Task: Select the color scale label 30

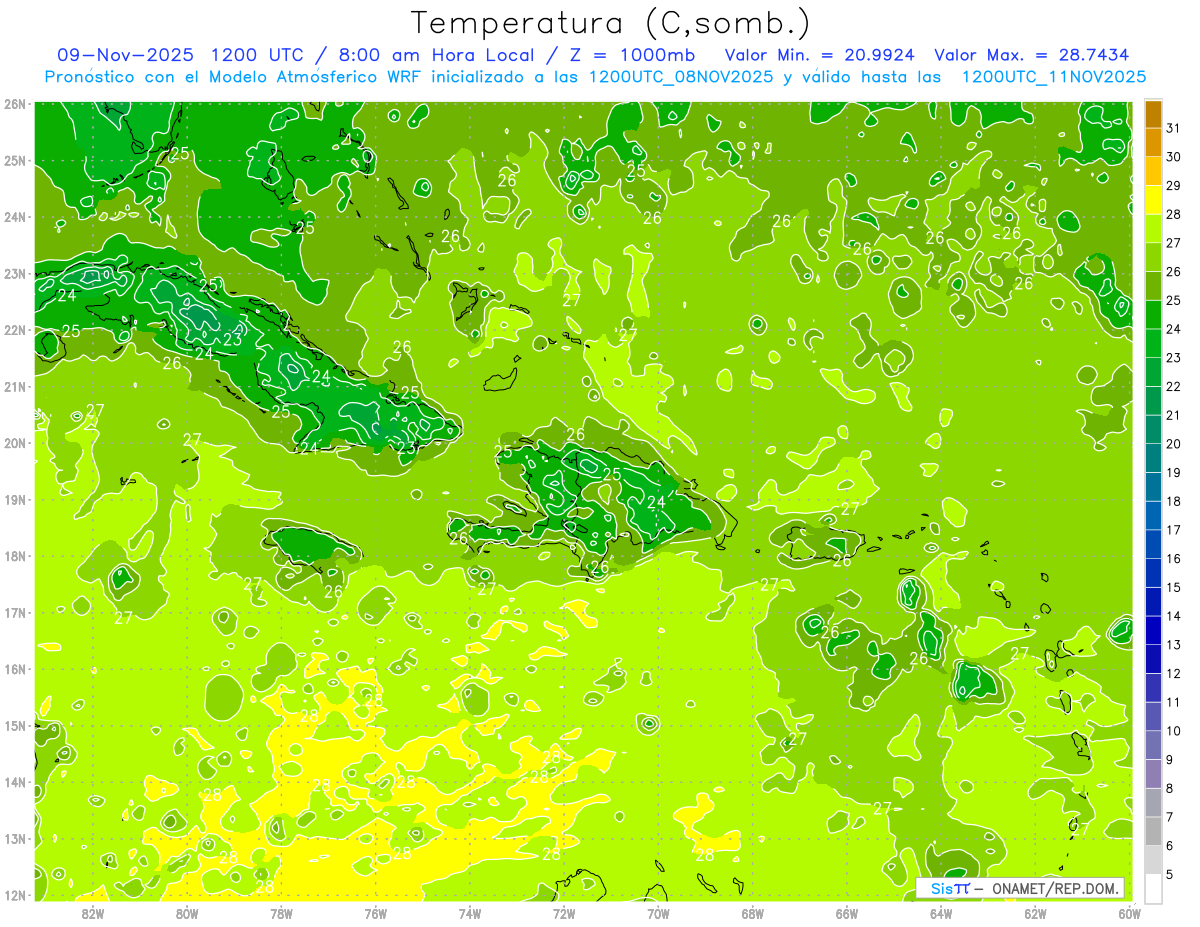Action: pos(1173,156)
